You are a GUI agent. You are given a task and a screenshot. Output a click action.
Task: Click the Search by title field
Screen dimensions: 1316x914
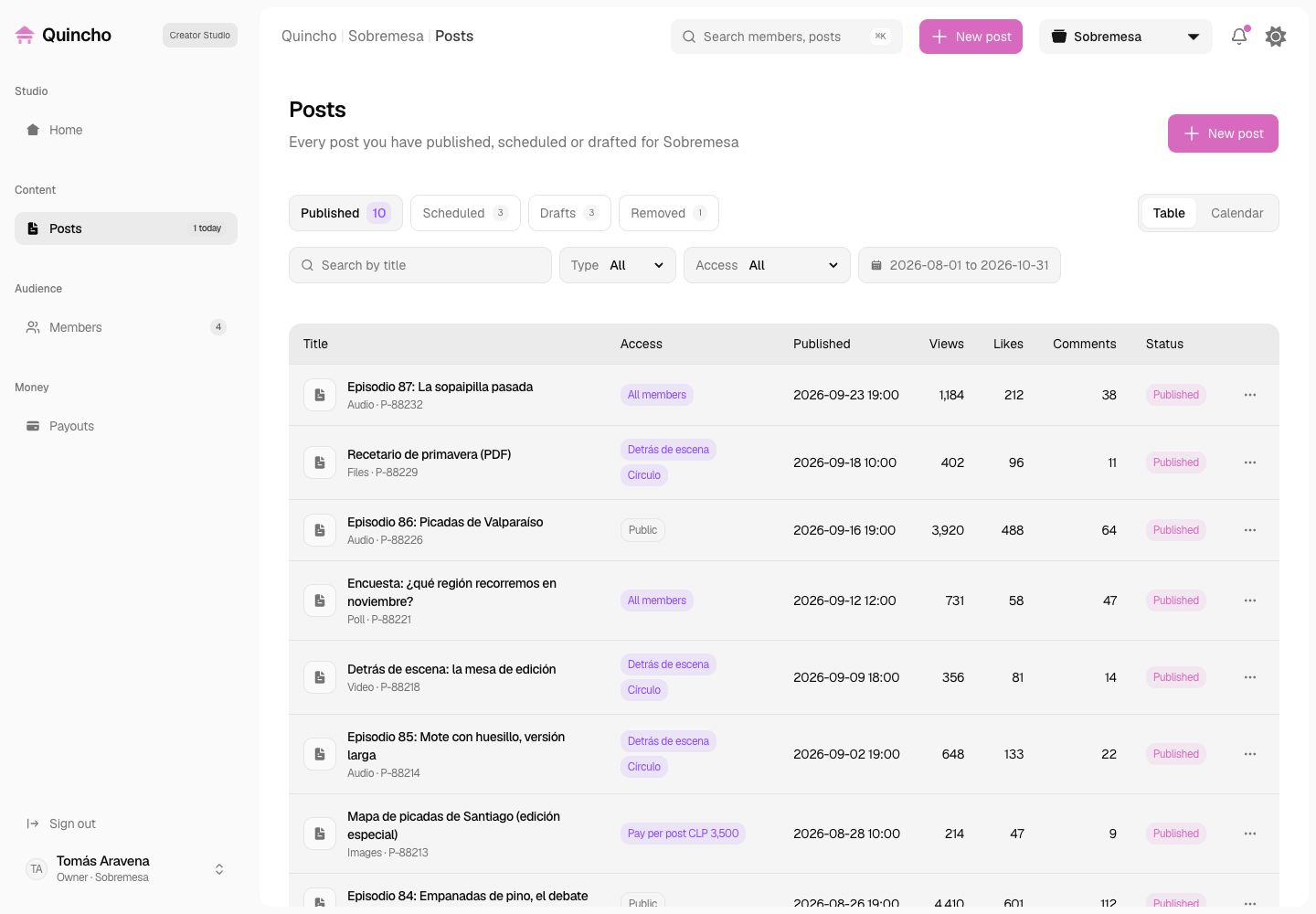[420, 265]
